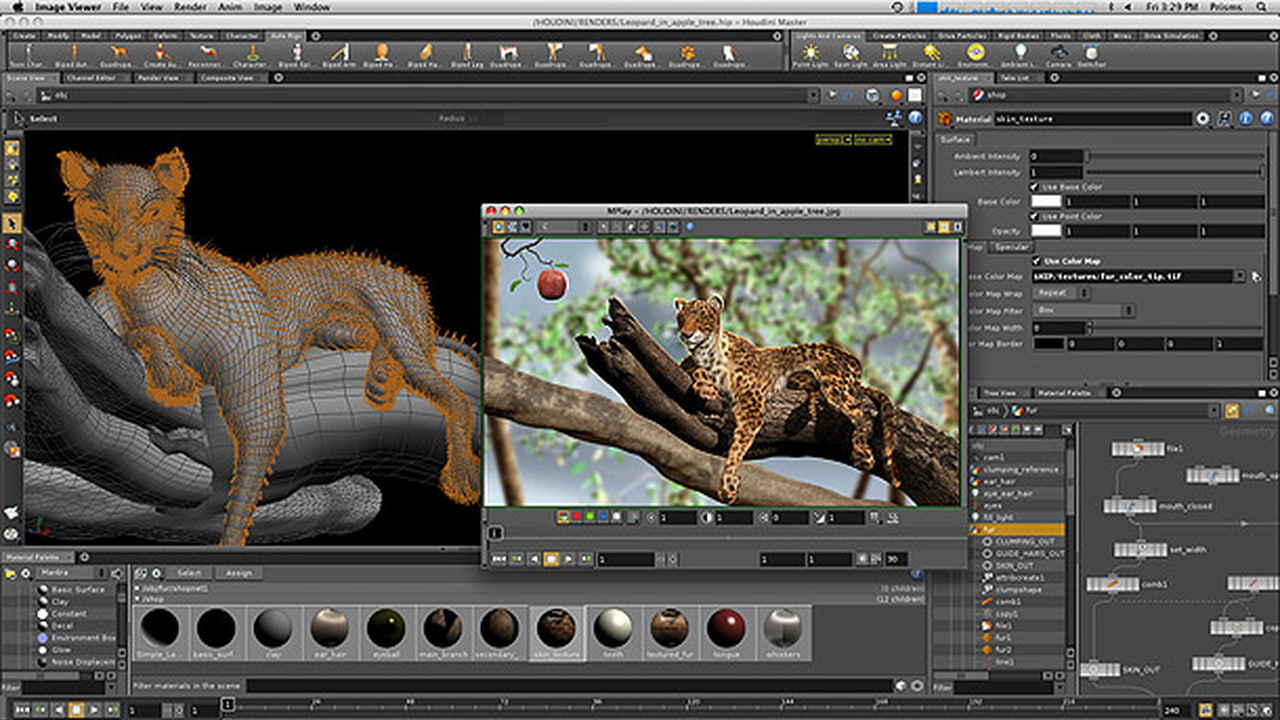This screenshot has height=720, width=1280.
Task: Uncheck Use Base Color checkbox
Action: click(1035, 186)
